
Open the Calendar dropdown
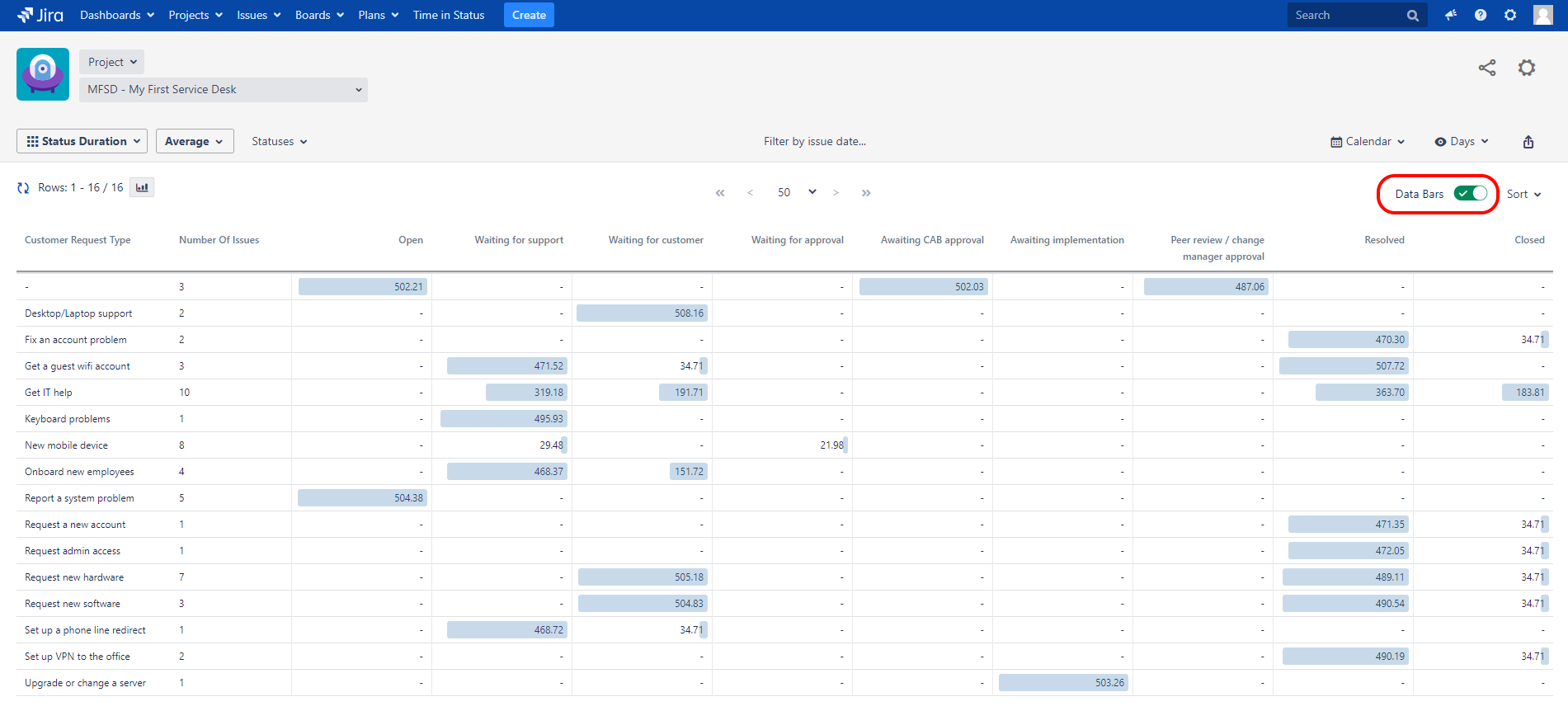coord(1368,142)
